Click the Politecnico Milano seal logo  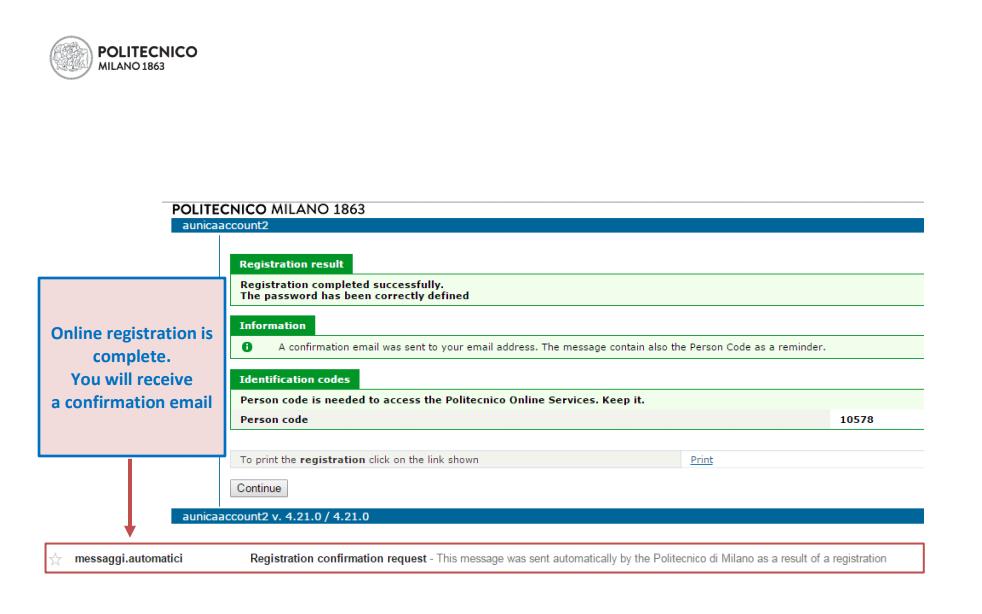(71, 58)
